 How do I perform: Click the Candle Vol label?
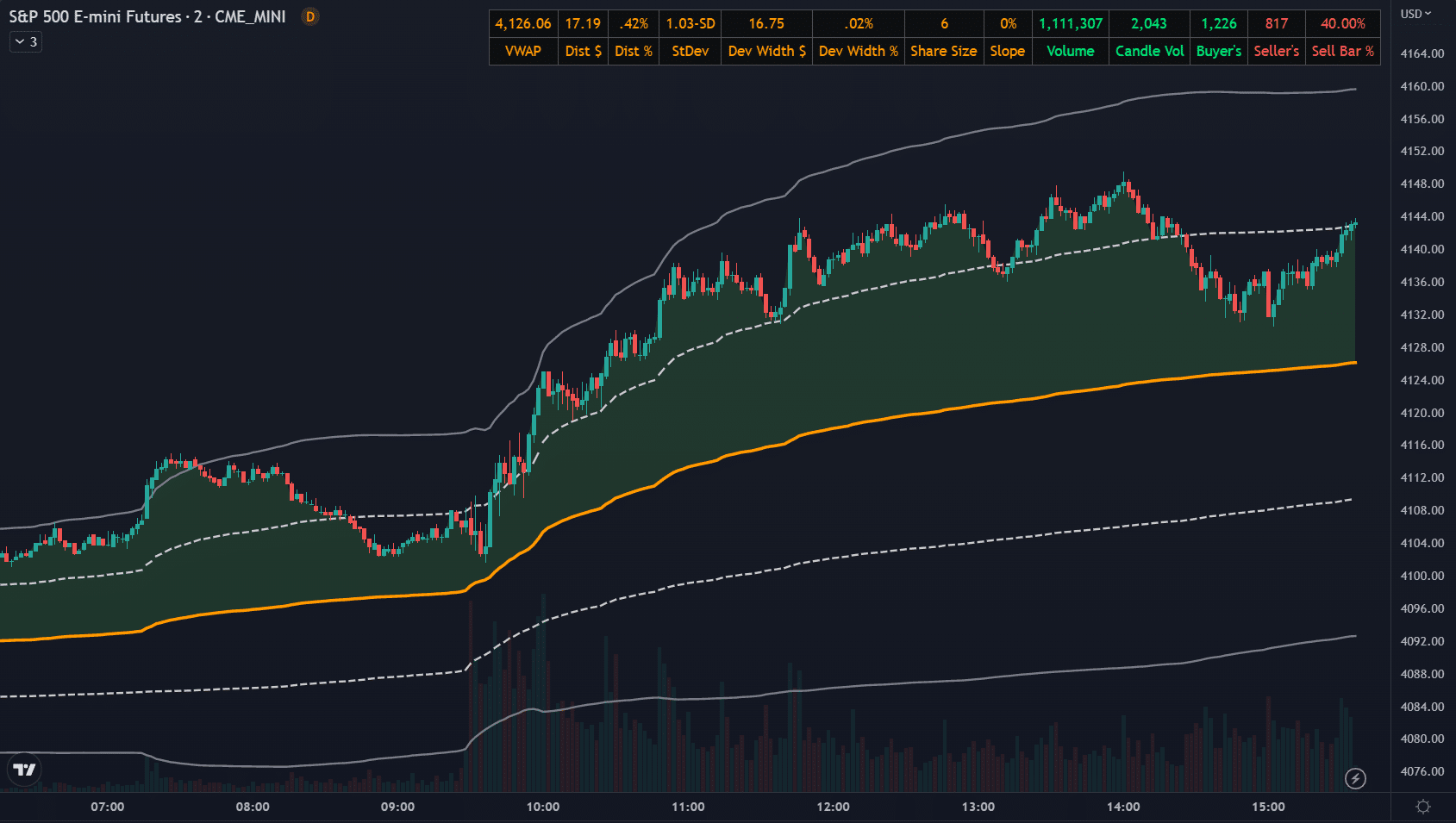click(1149, 51)
